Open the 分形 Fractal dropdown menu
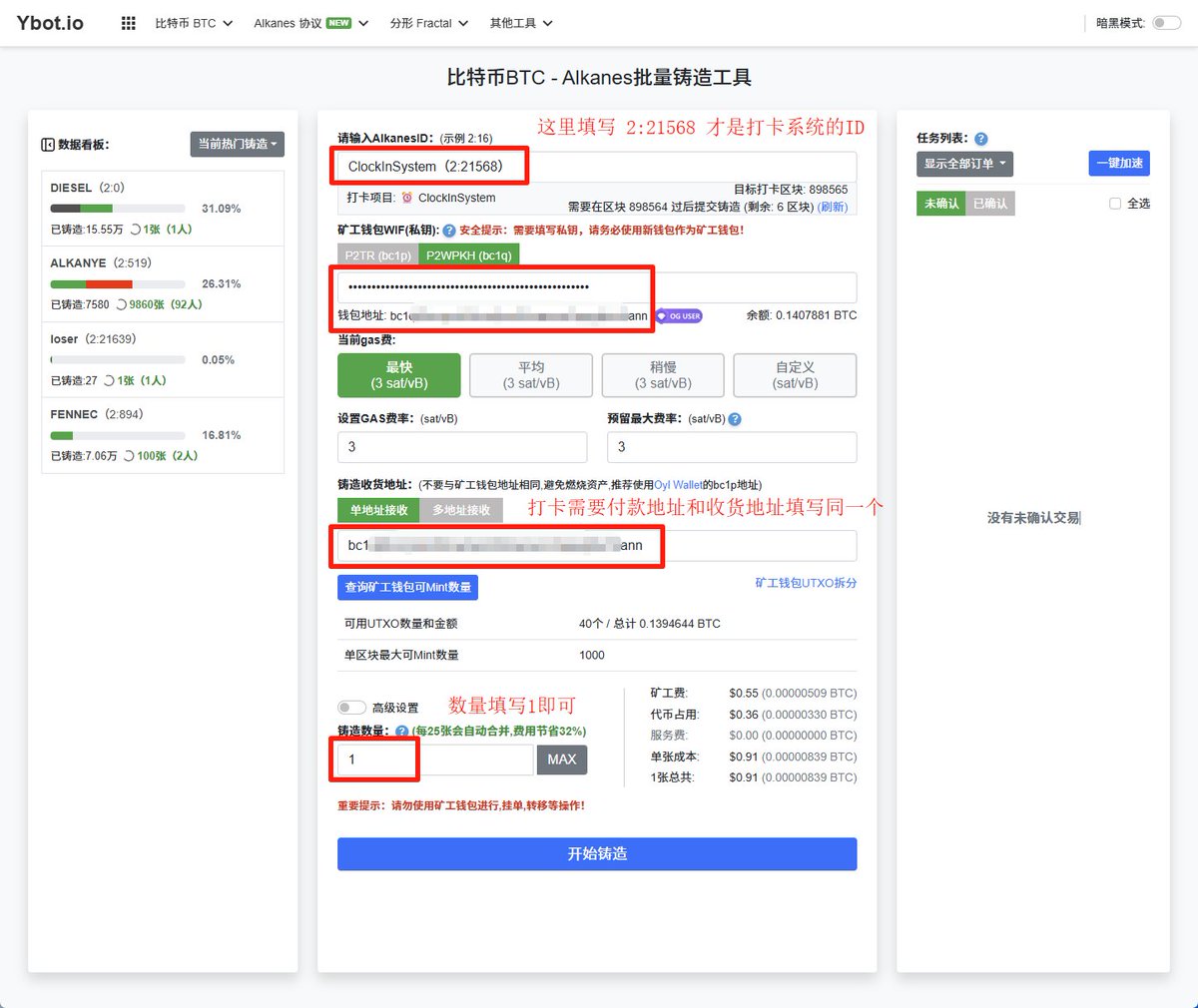Screen dimensions: 1198x1008 pyautogui.click(x=429, y=23)
